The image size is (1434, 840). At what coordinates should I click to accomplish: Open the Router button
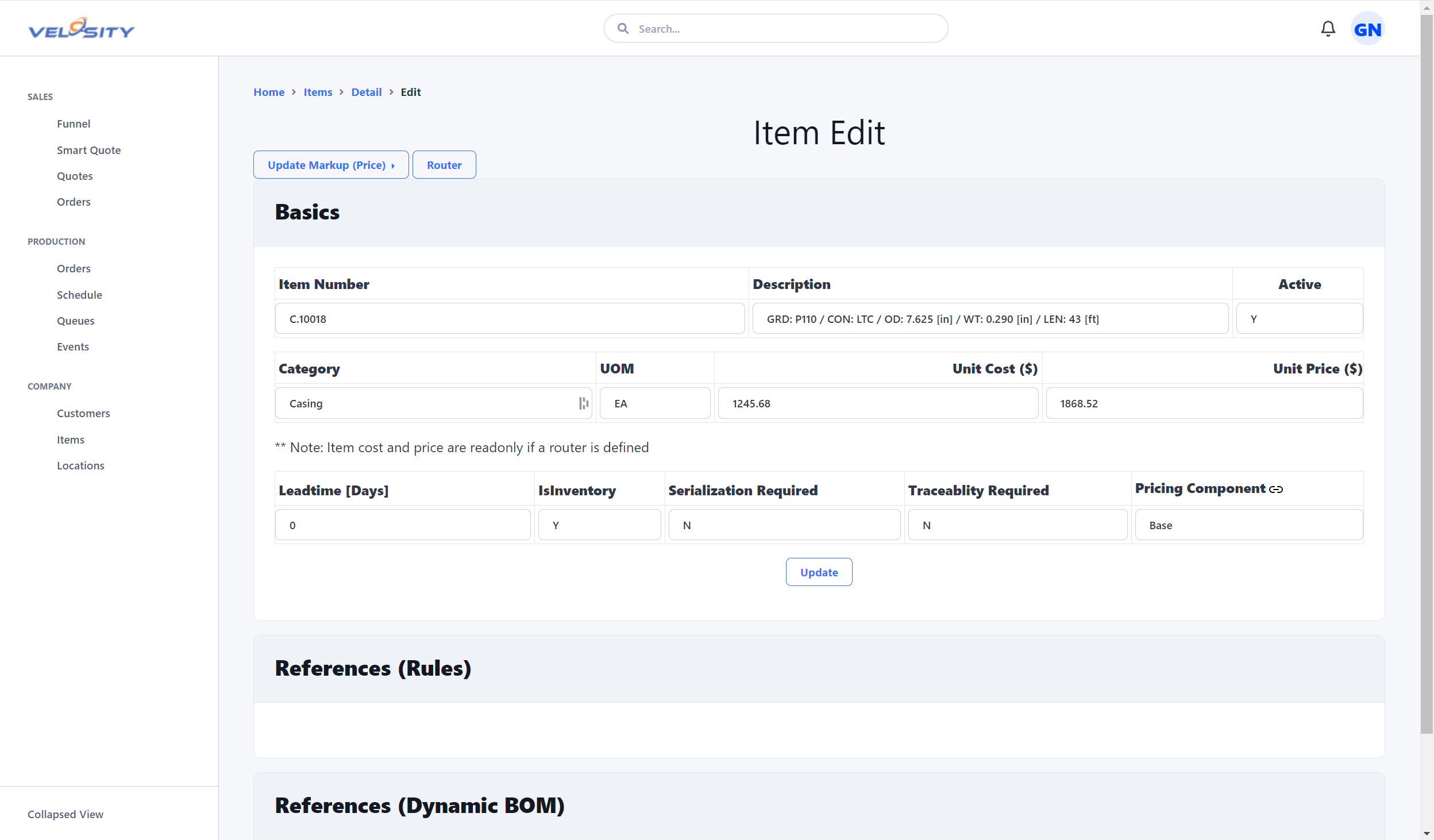tap(444, 165)
